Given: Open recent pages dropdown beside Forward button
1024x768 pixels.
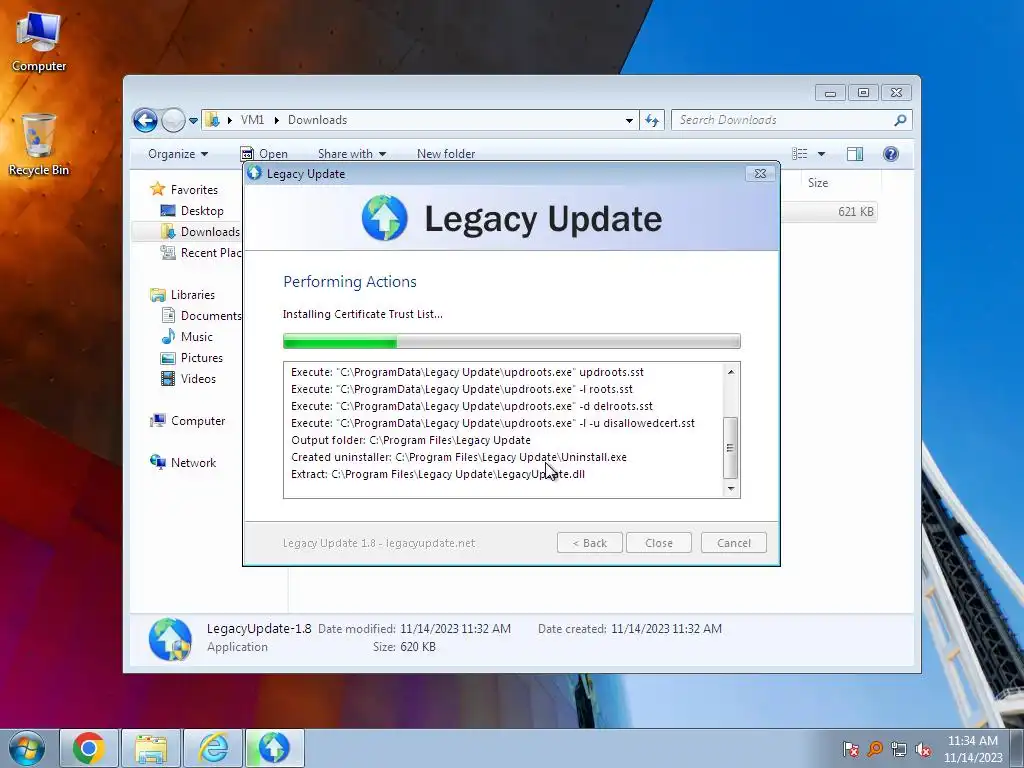Looking at the screenshot, I should point(193,121).
